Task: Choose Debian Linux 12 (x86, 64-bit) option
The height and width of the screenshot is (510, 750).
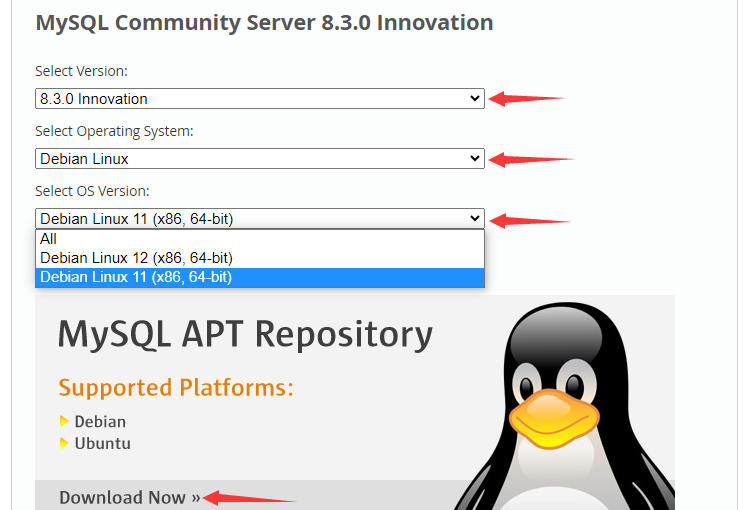Action: (x=260, y=258)
